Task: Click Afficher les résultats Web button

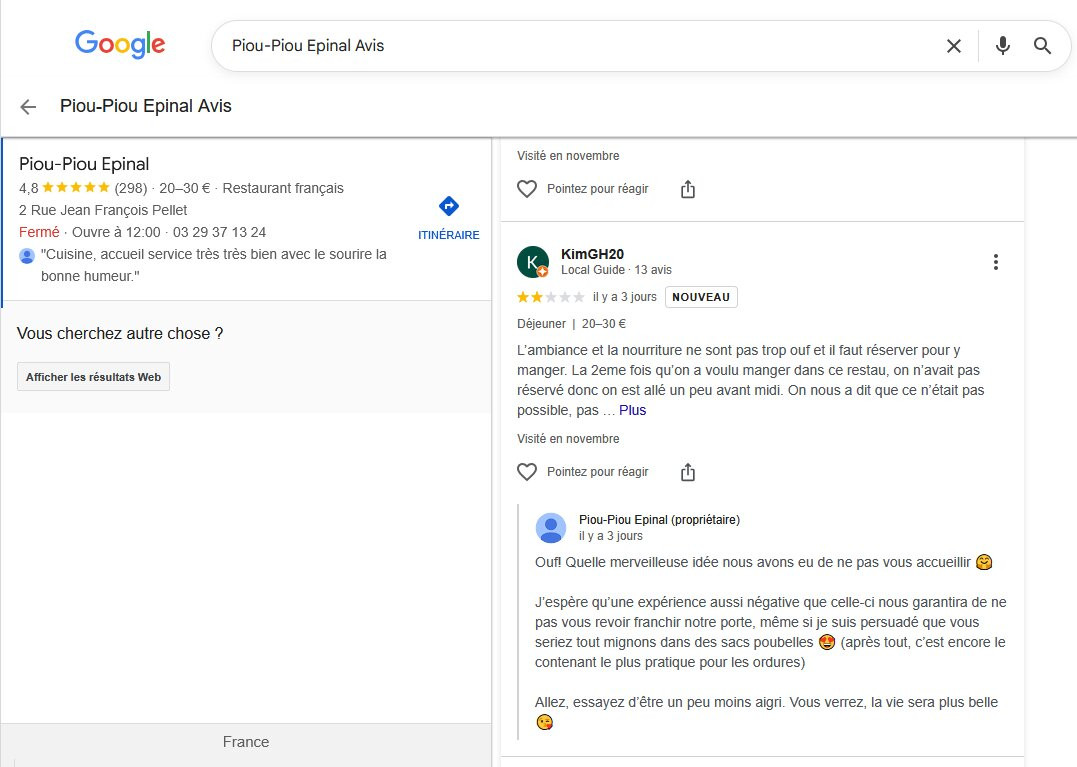Action: [x=93, y=377]
